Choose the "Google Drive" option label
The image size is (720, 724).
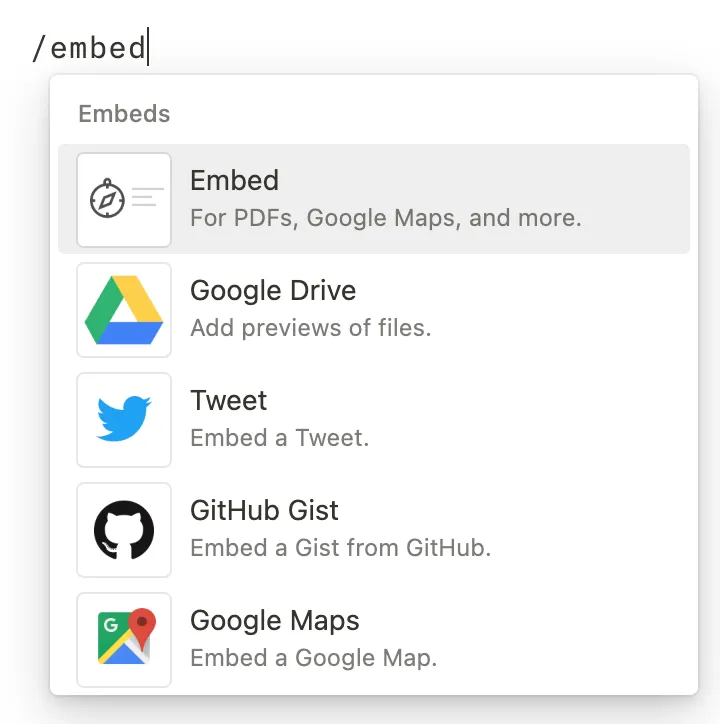click(x=273, y=291)
